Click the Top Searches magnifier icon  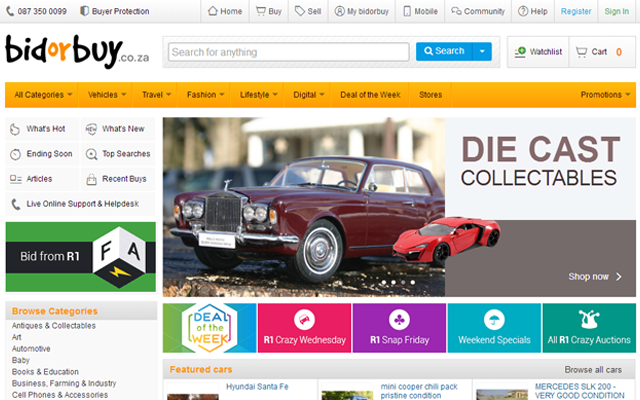(91, 154)
